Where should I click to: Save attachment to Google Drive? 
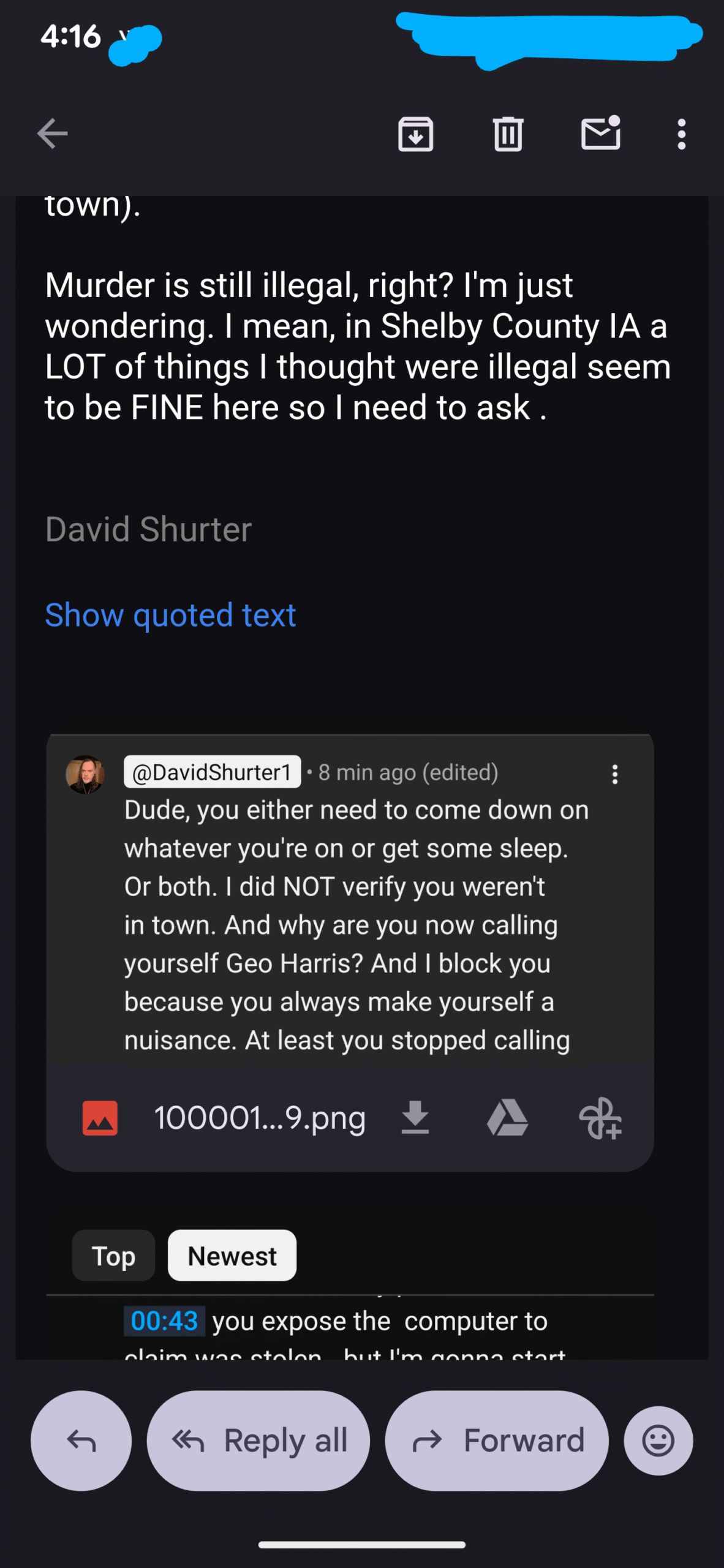(507, 1117)
